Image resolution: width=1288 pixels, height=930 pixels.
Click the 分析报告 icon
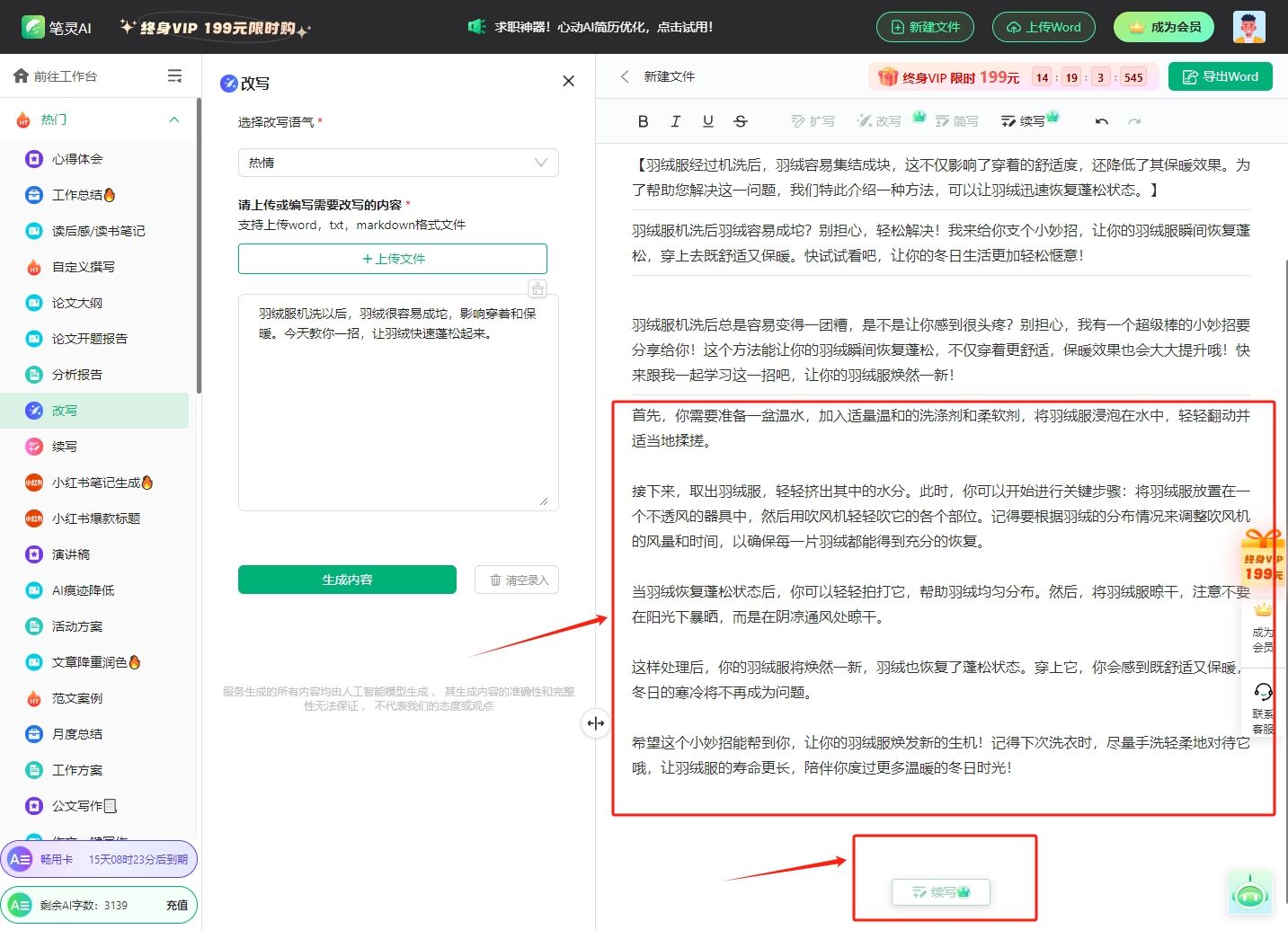click(34, 375)
